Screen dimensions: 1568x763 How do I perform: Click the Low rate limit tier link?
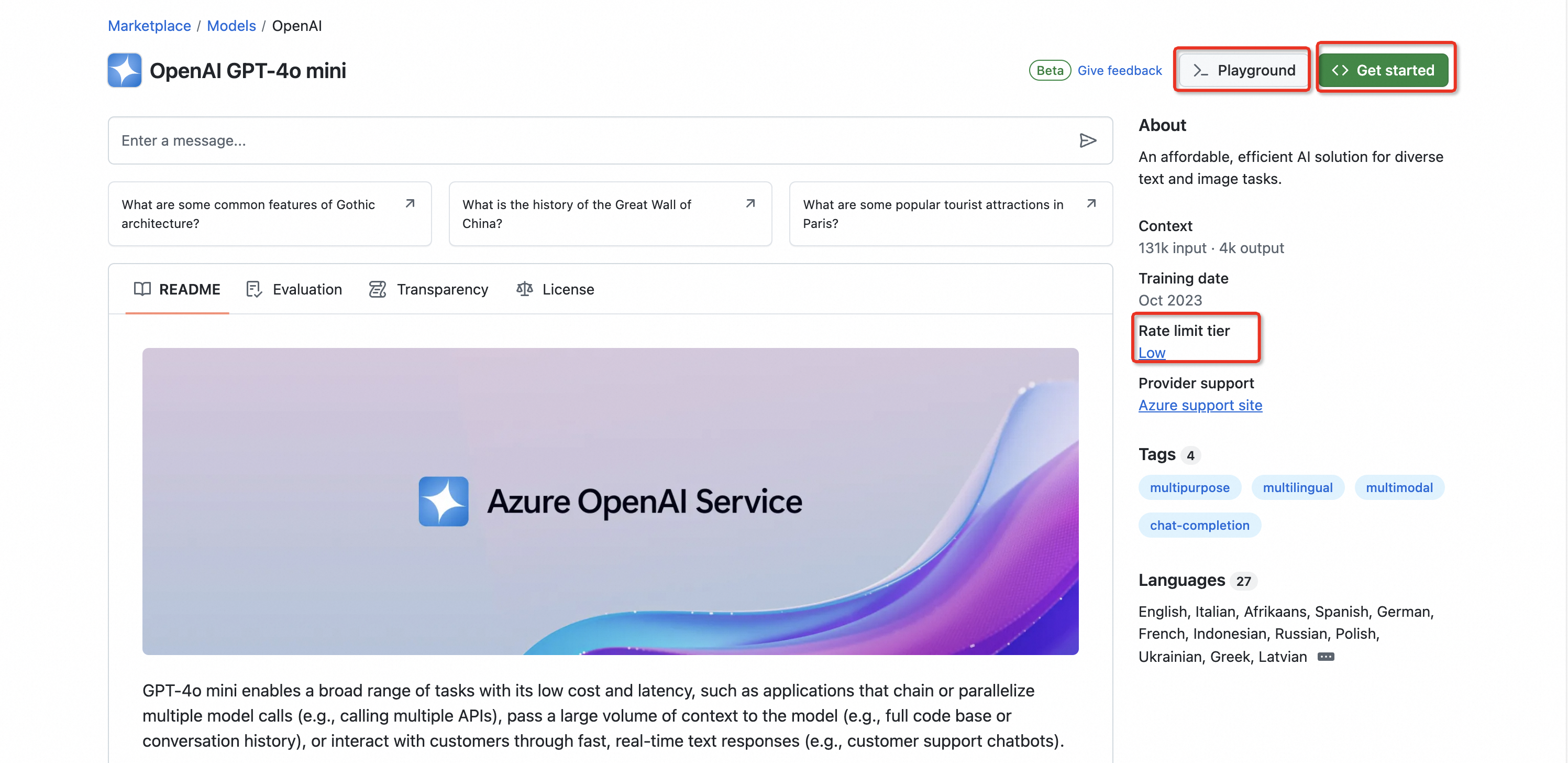click(x=1151, y=353)
